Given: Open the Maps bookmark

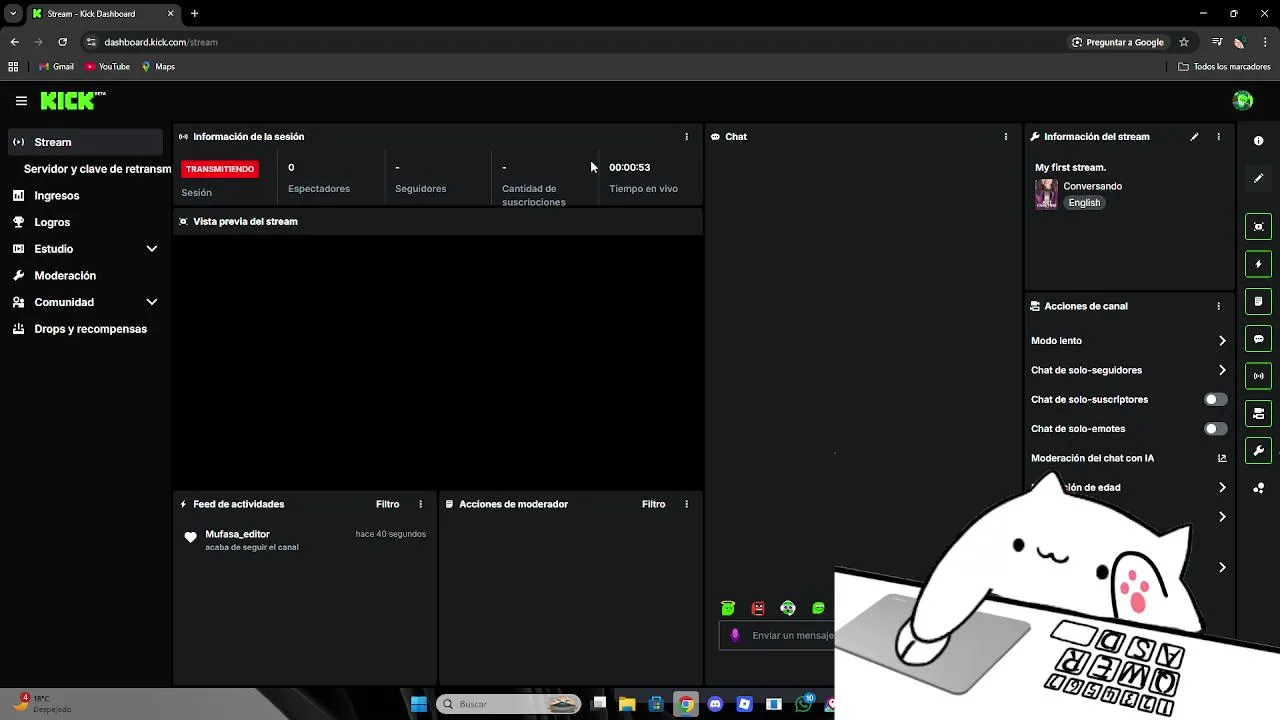Looking at the screenshot, I should coord(158,67).
